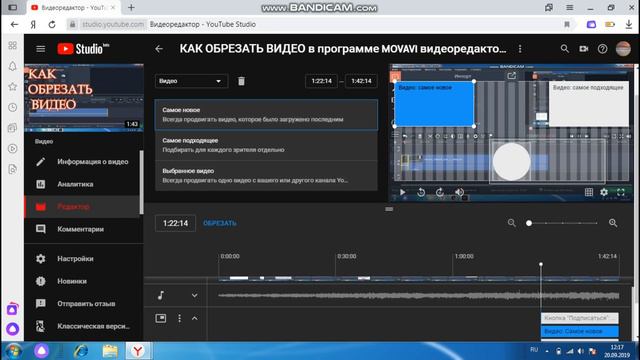Delete the end screen element with trash icon
This screenshot has width=640, height=360.
tap(241, 81)
